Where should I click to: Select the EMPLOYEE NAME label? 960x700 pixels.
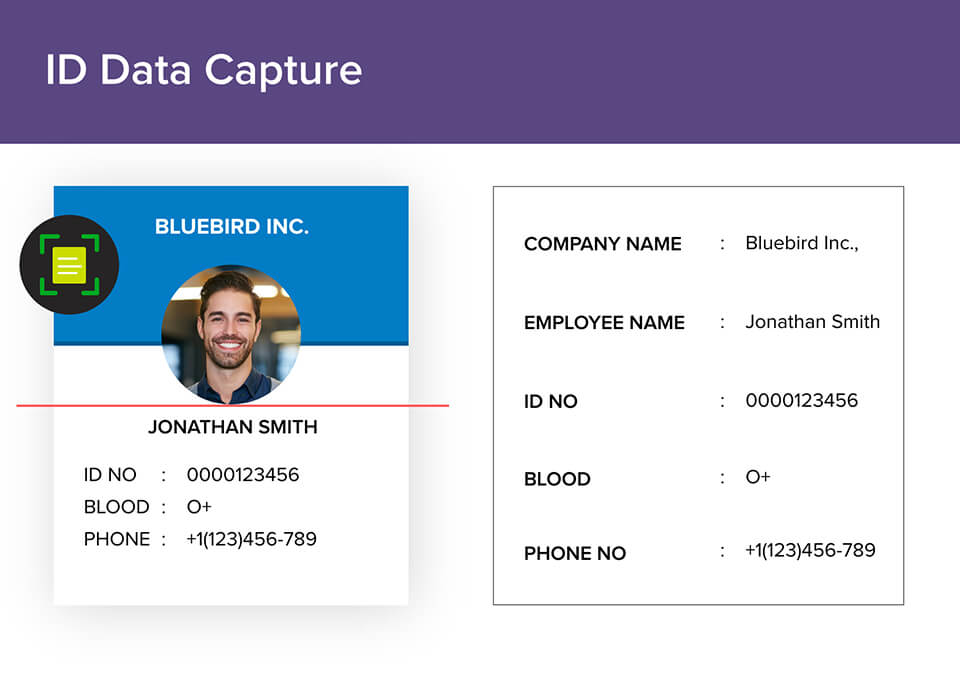pos(604,323)
